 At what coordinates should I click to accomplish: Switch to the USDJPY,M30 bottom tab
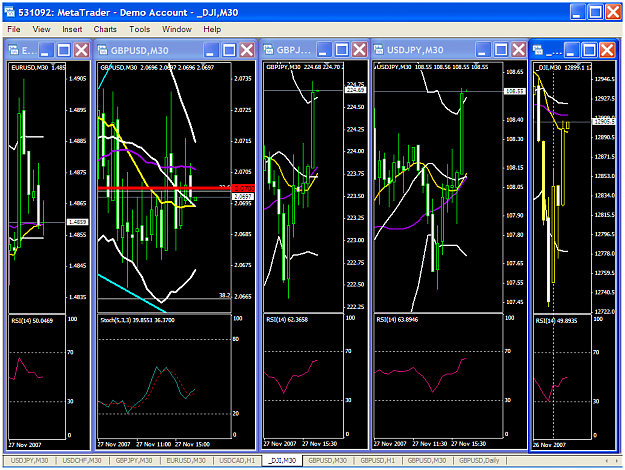tap(29, 460)
